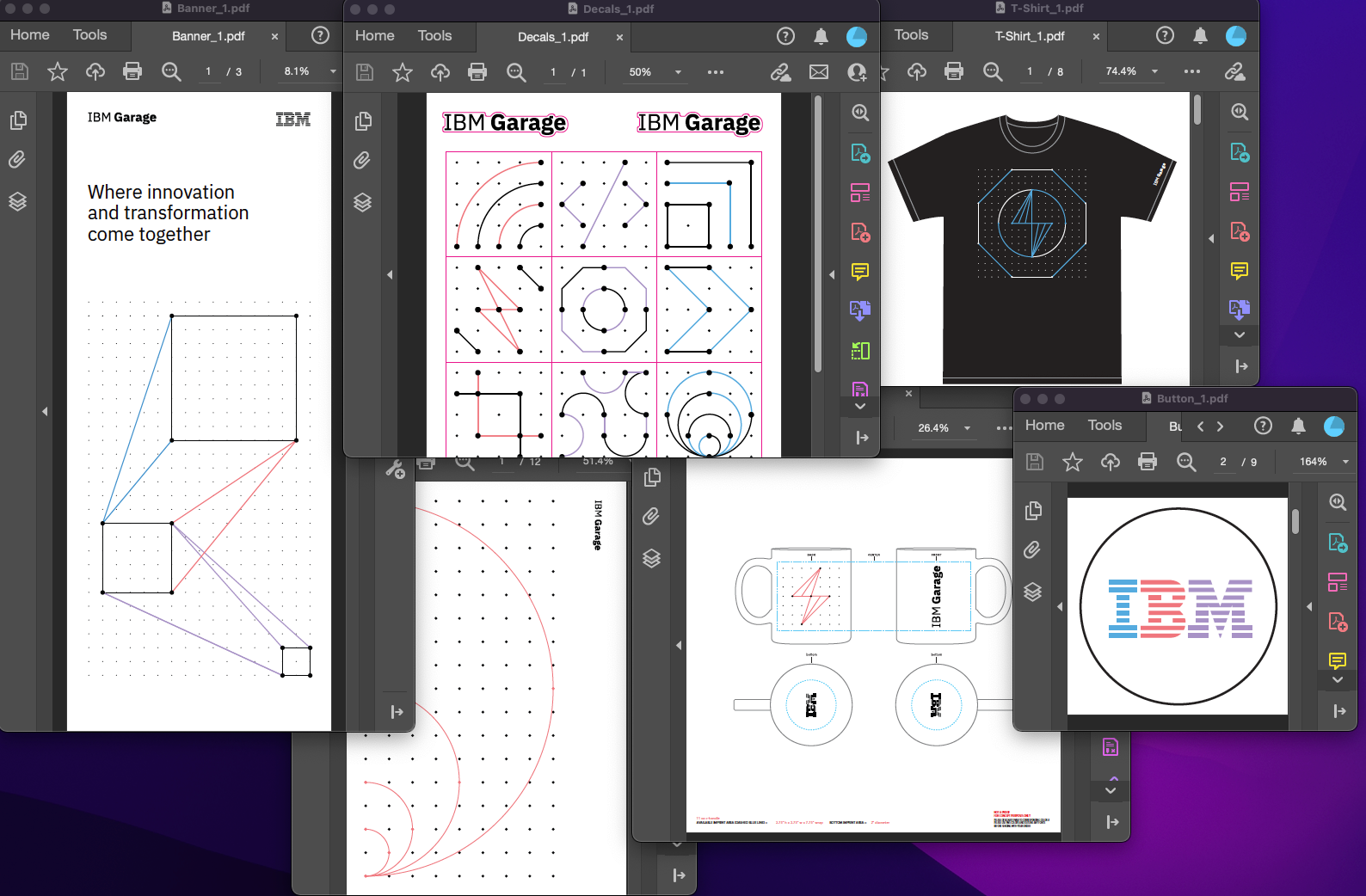
Task: Print the Decals_1.pdf document
Action: click(477, 72)
